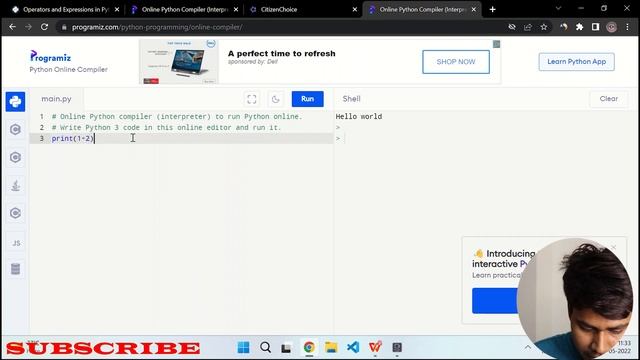Click the Programiz logo
640x360 pixels.
(51, 56)
